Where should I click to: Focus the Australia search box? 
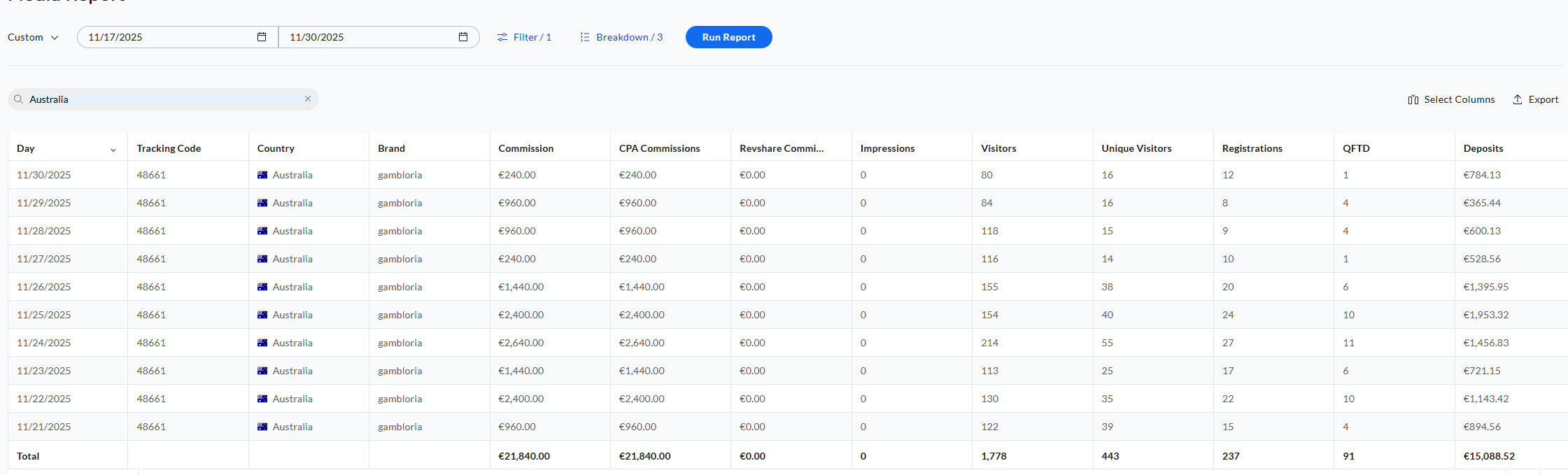point(162,99)
